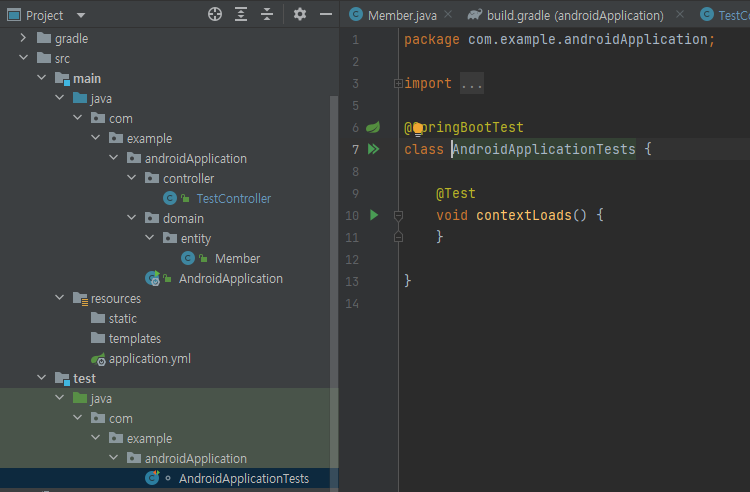Viewport: 750px width, 492px height.
Task: Run contextLoads test via gutter play icon
Action: 374,215
